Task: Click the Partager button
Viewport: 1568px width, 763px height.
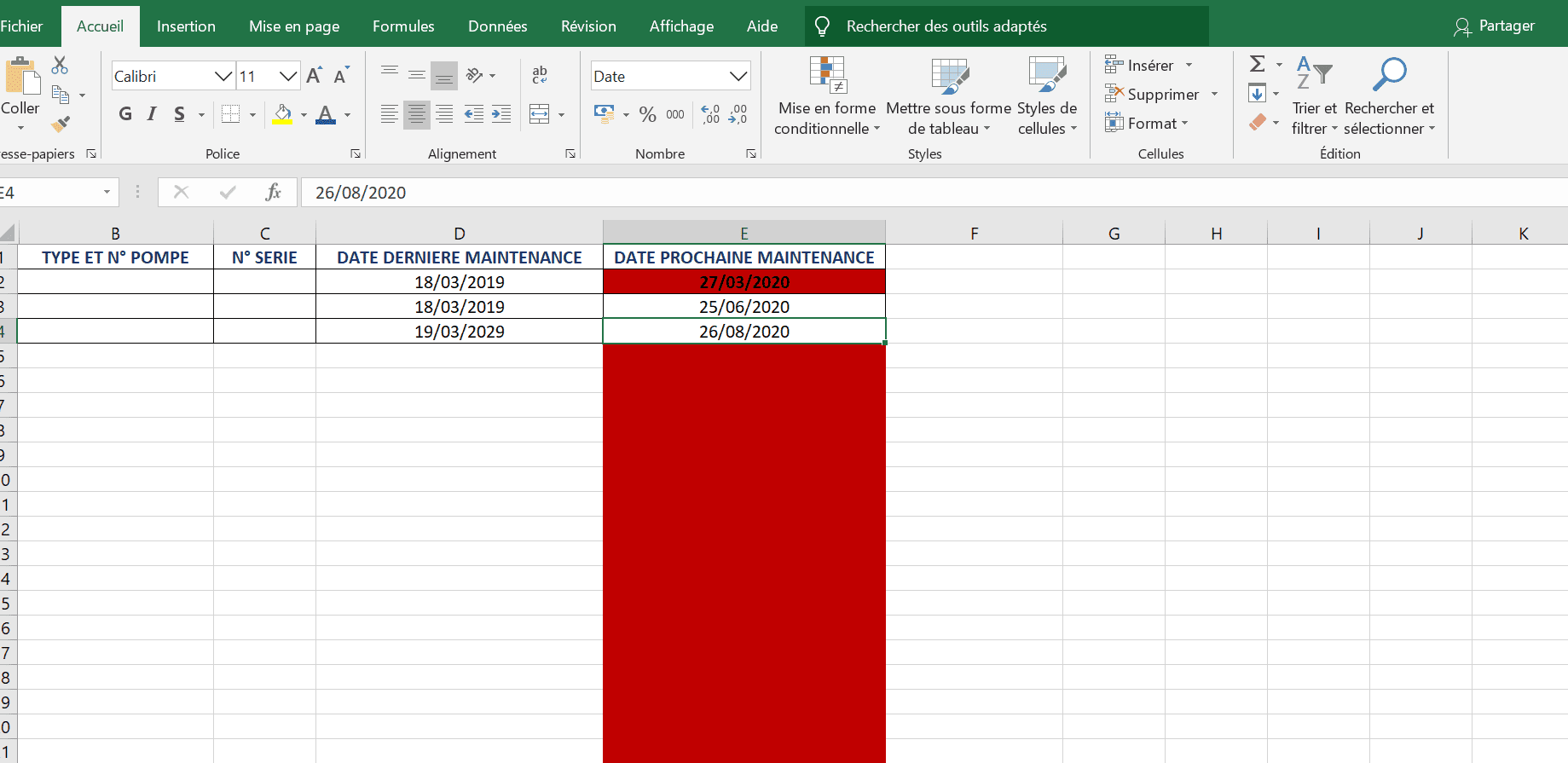Action: [x=1495, y=26]
